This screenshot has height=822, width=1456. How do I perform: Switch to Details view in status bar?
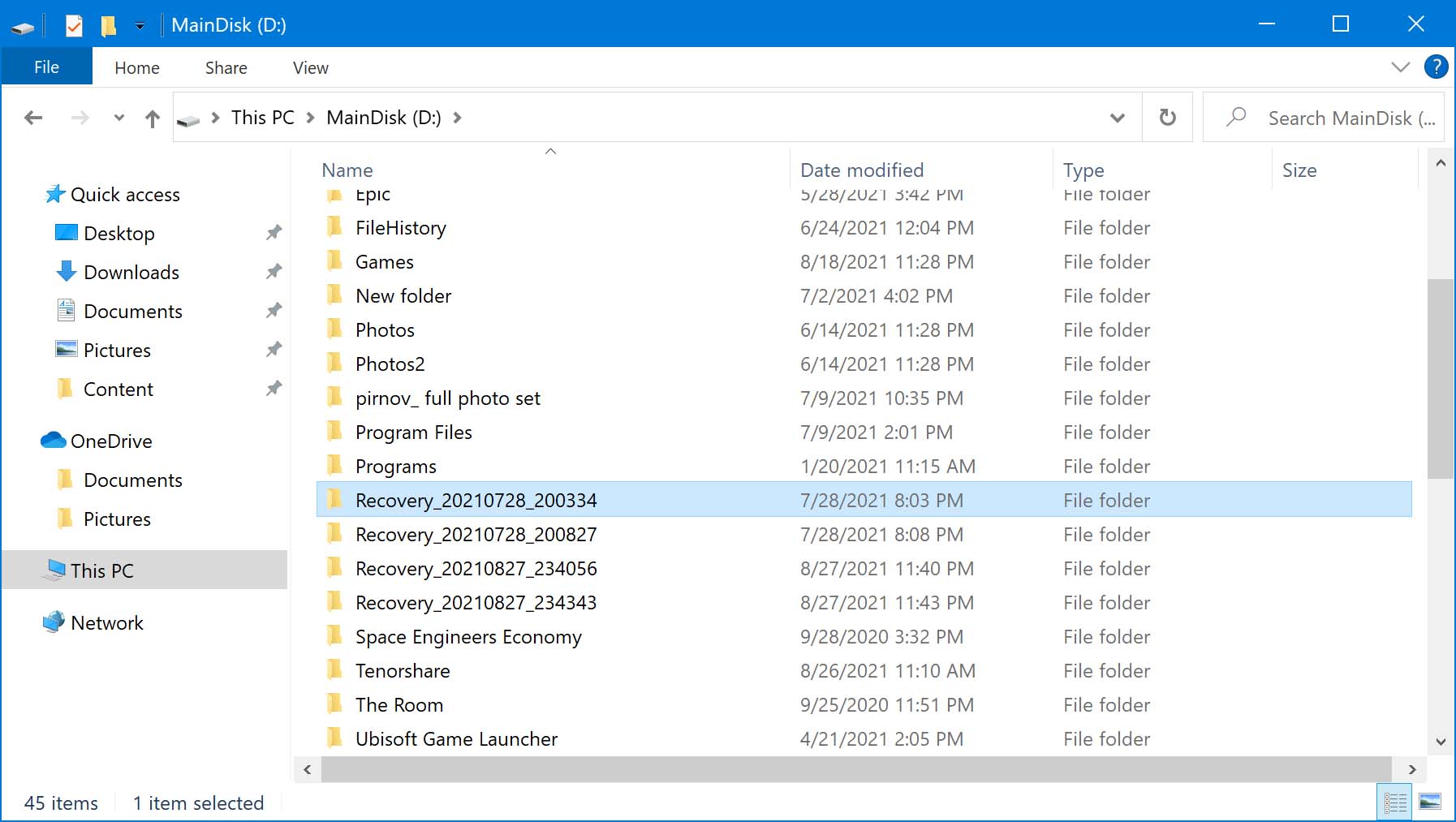pos(1395,803)
